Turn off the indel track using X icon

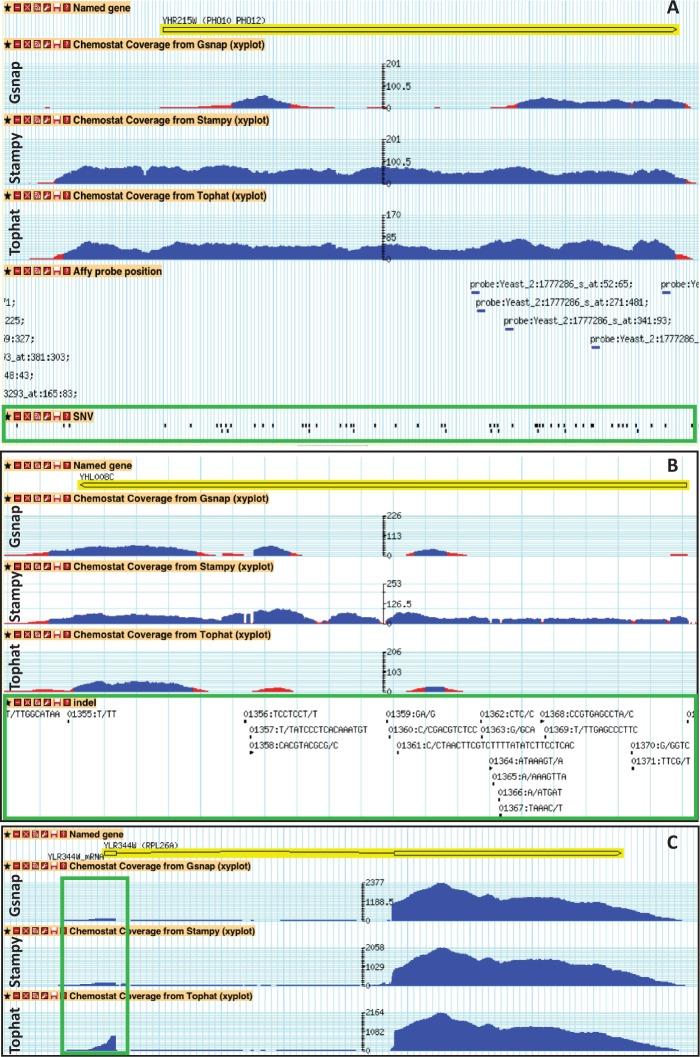[29, 703]
